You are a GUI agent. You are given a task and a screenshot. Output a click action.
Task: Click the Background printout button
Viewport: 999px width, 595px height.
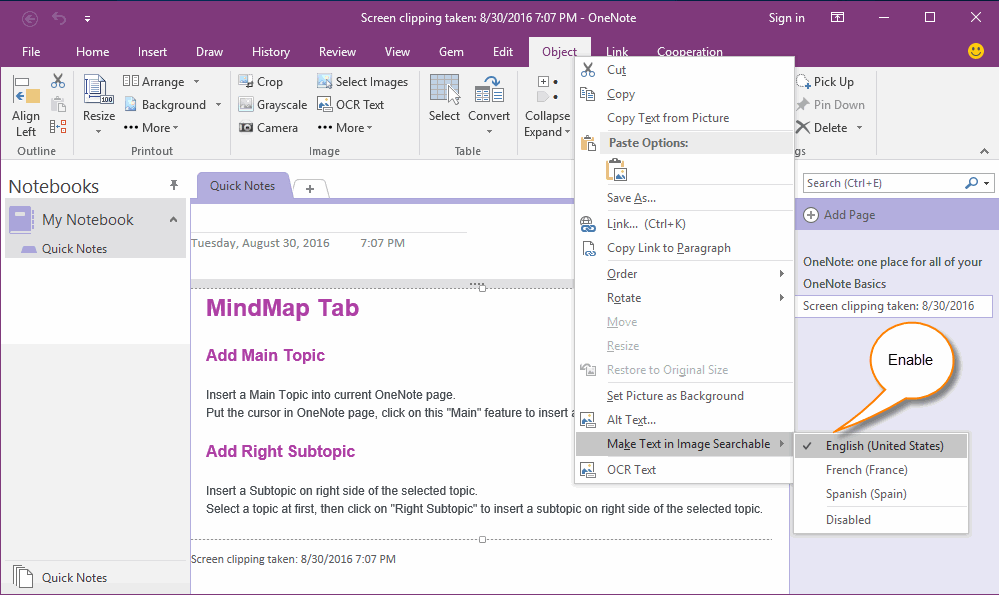[x=166, y=104]
